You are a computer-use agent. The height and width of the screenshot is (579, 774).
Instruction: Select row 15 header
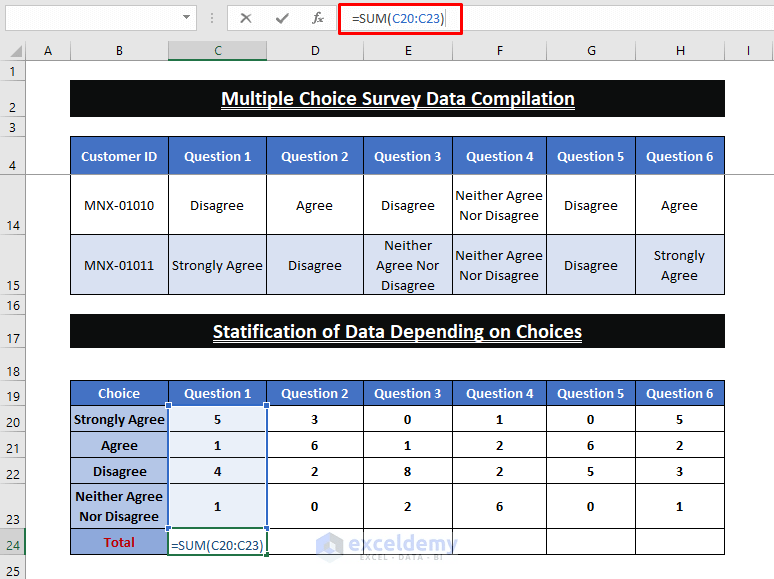tap(13, 265)
